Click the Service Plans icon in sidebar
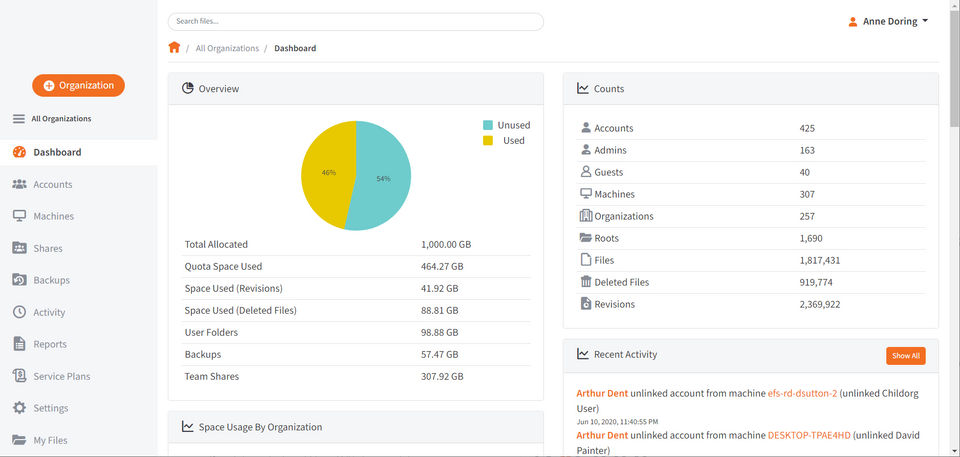This screenshot has width=960, height=457. [20, 376]
